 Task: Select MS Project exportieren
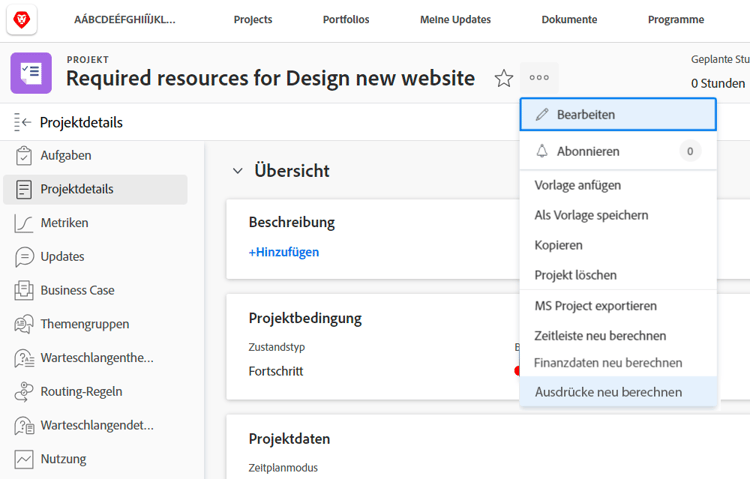pos(618,306)
